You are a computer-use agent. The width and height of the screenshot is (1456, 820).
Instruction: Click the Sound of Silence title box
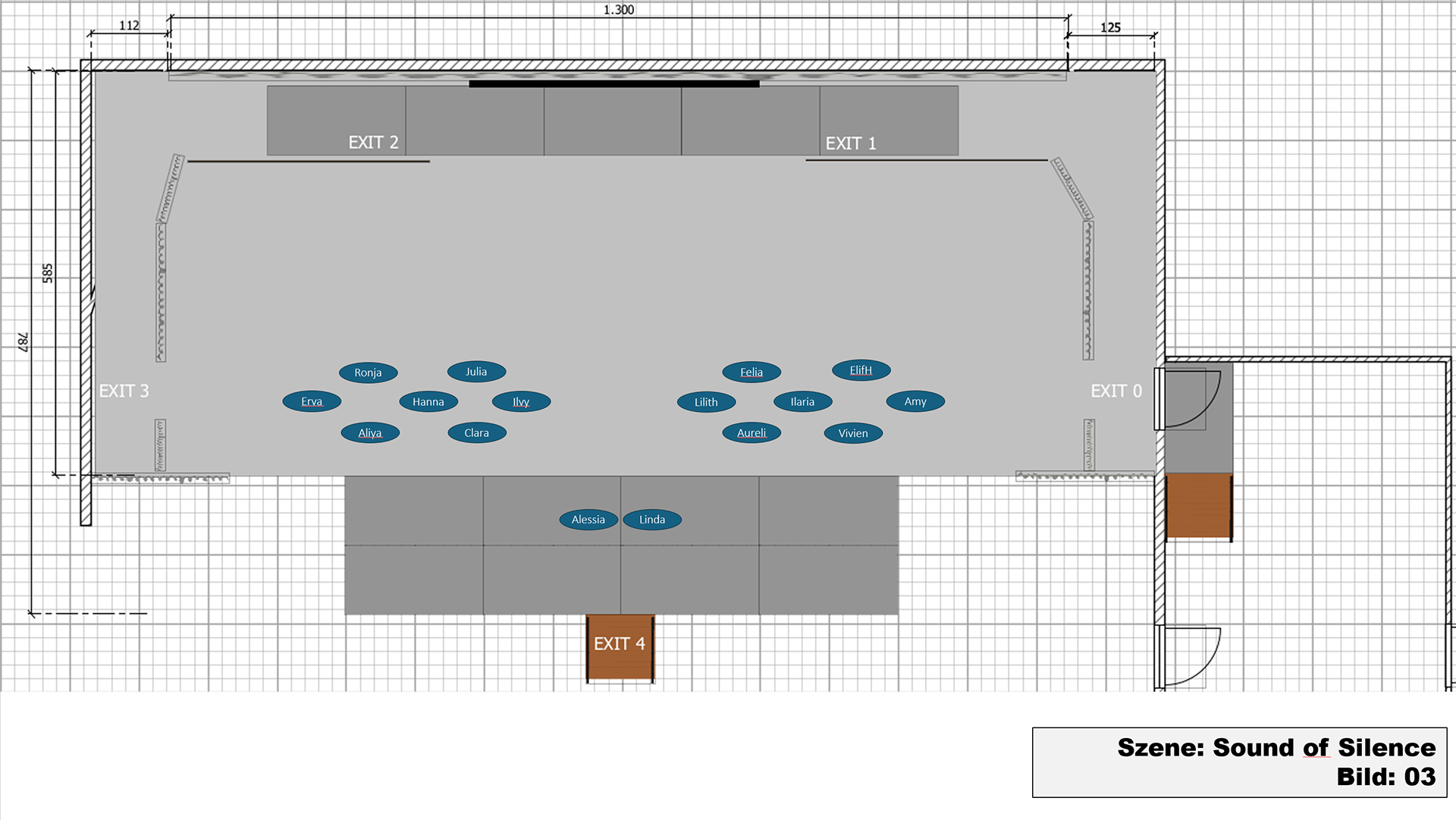point(1239,762)
